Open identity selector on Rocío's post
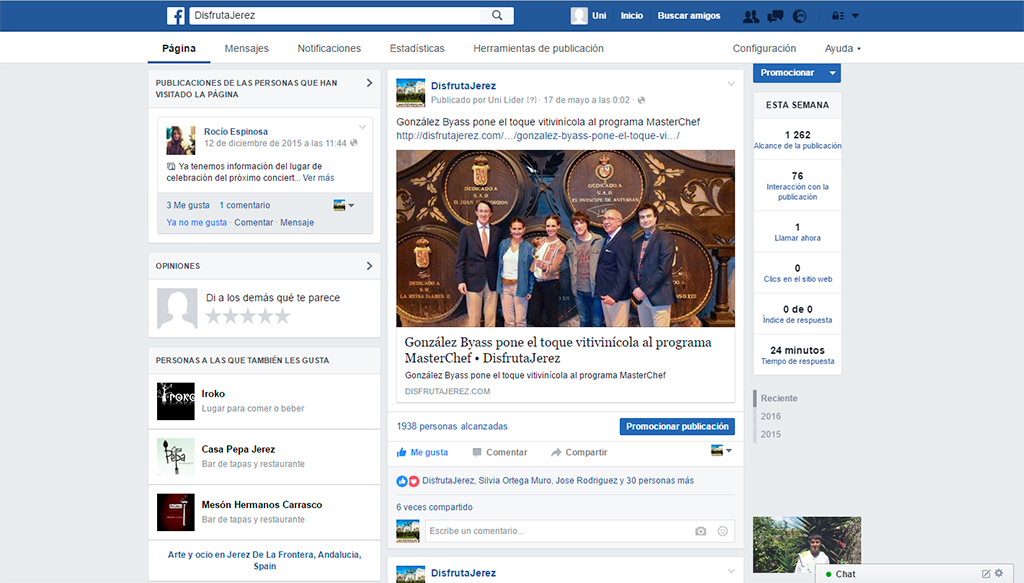Screen dimensions: 1024x583 point(344,206)
